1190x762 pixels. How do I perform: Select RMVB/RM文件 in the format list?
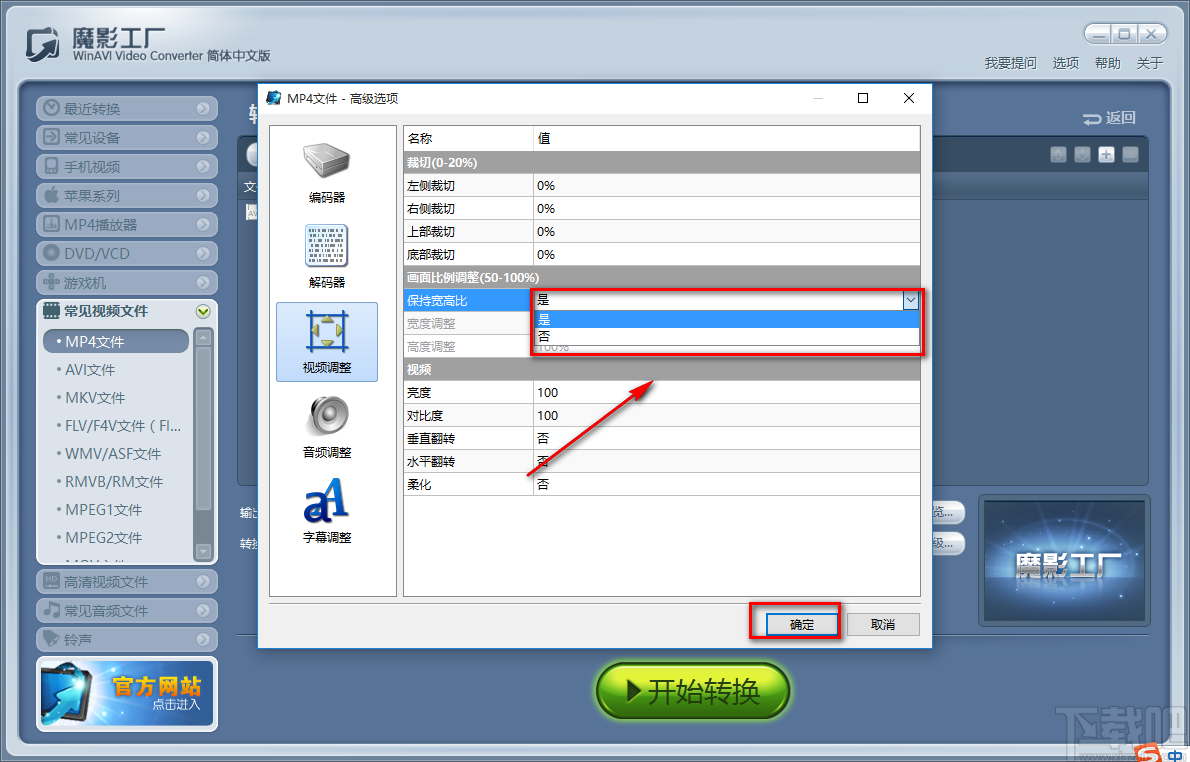click(114, 482)
